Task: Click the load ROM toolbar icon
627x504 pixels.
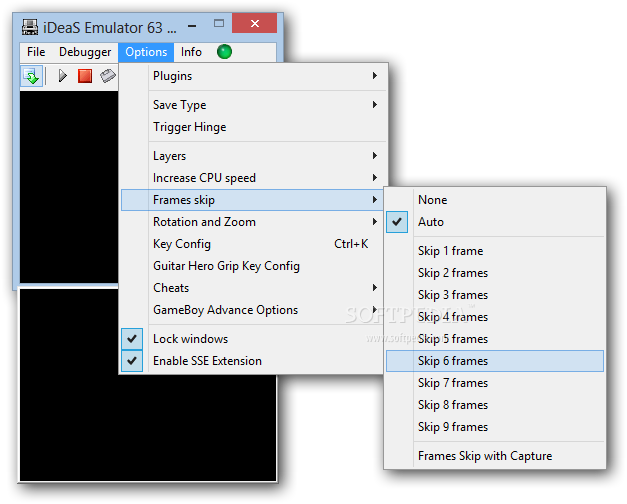Action: (31, 76)
